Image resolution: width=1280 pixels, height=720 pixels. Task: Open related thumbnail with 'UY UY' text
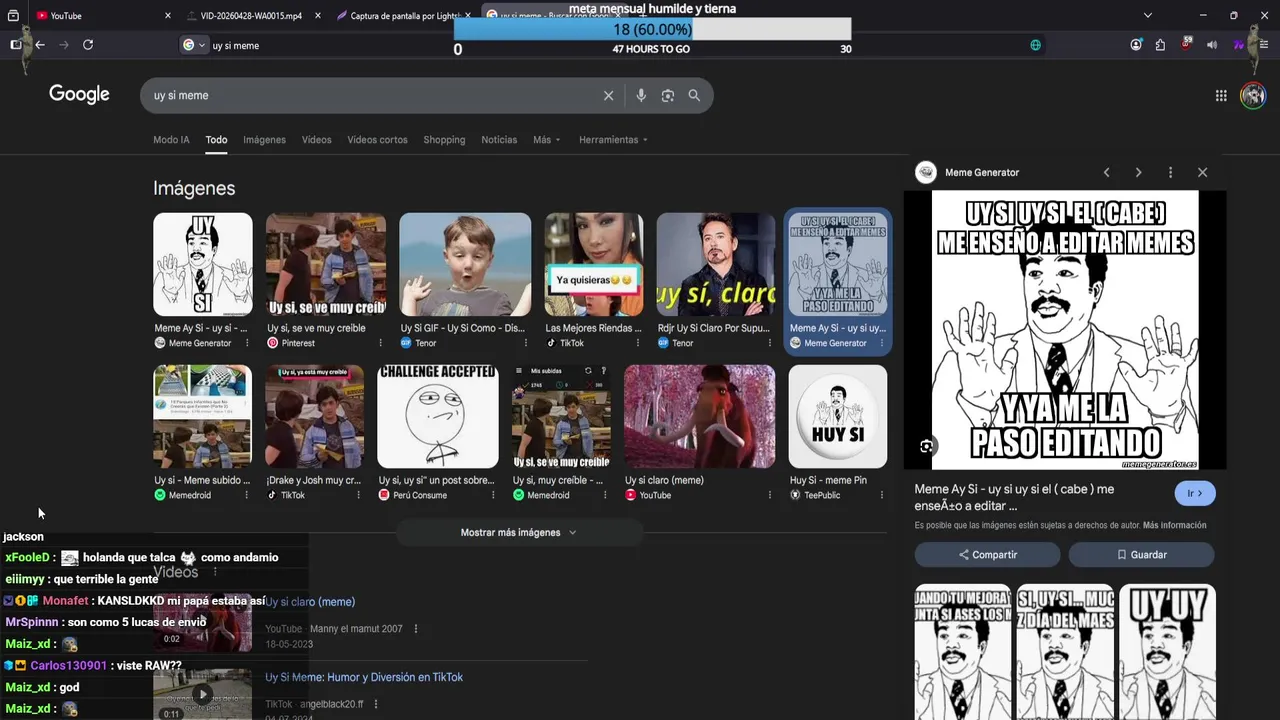click(x=1167, y=651)
